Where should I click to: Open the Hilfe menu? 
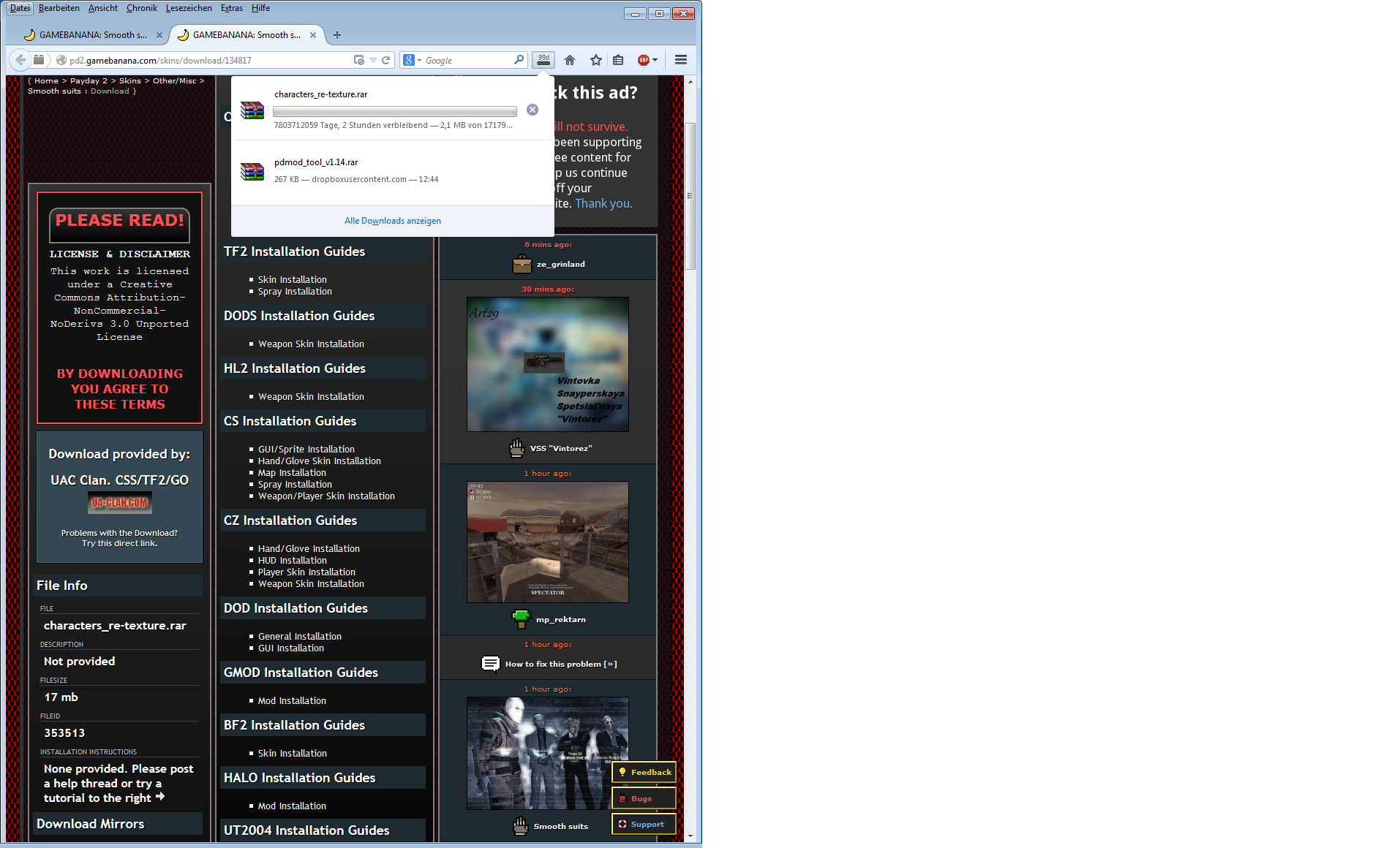(261, 8)
